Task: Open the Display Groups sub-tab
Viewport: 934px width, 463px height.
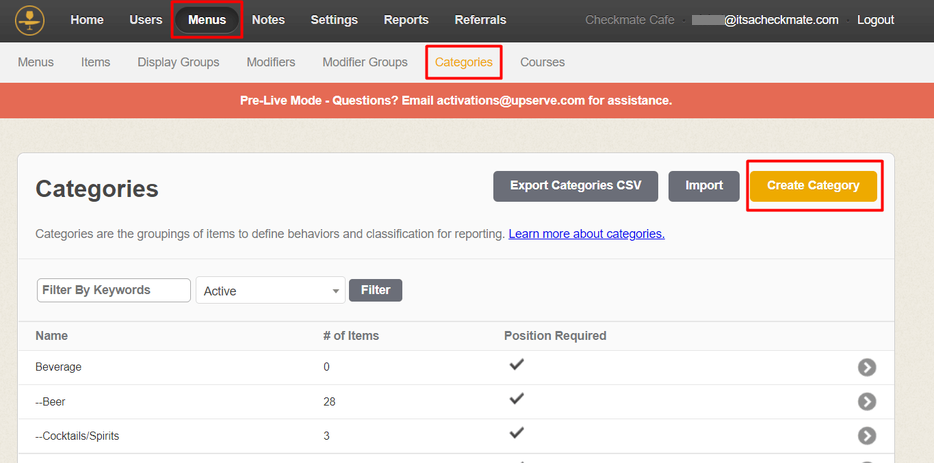Action: 178,62
